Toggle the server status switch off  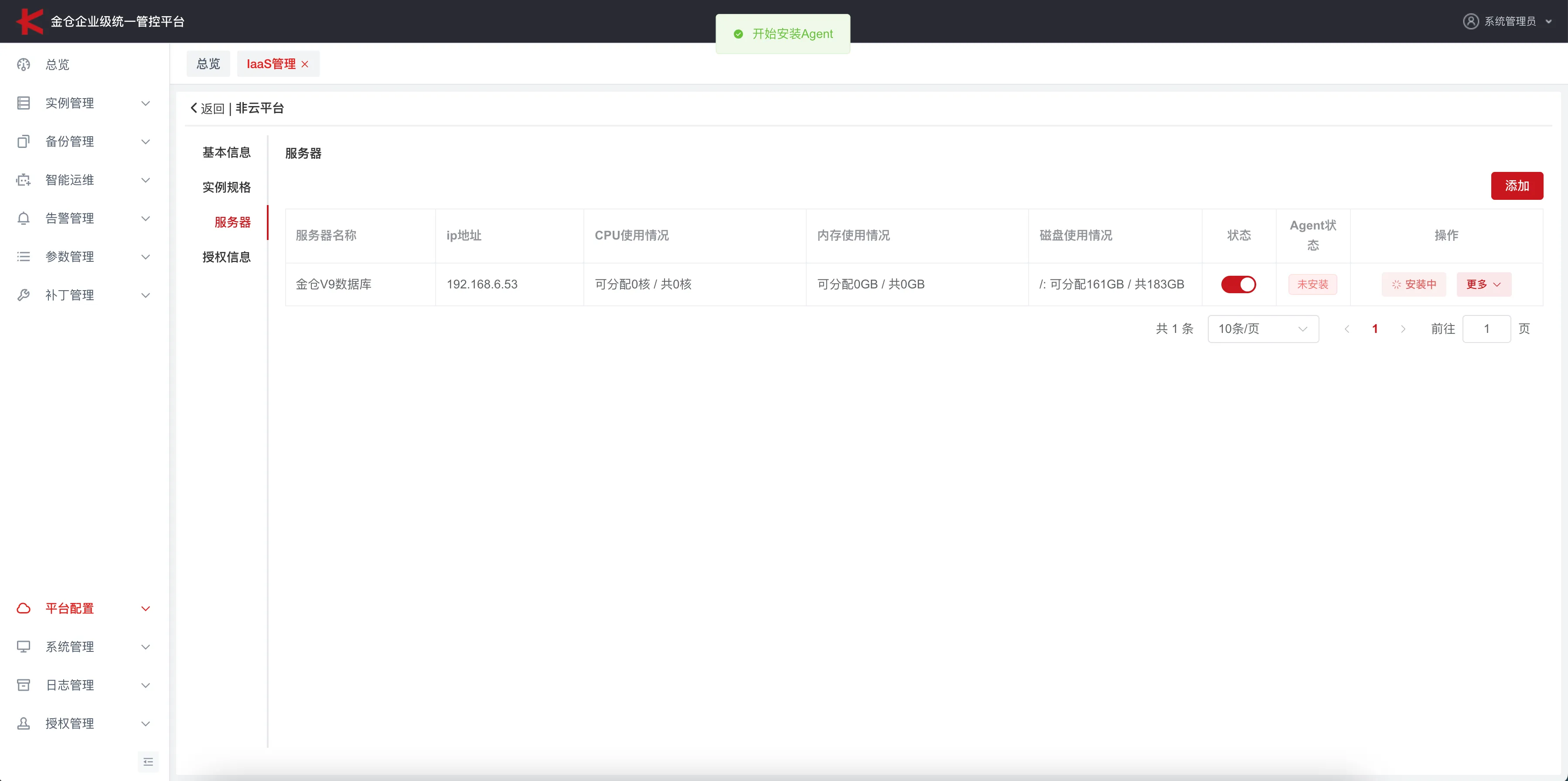[x=1239, y=284]
